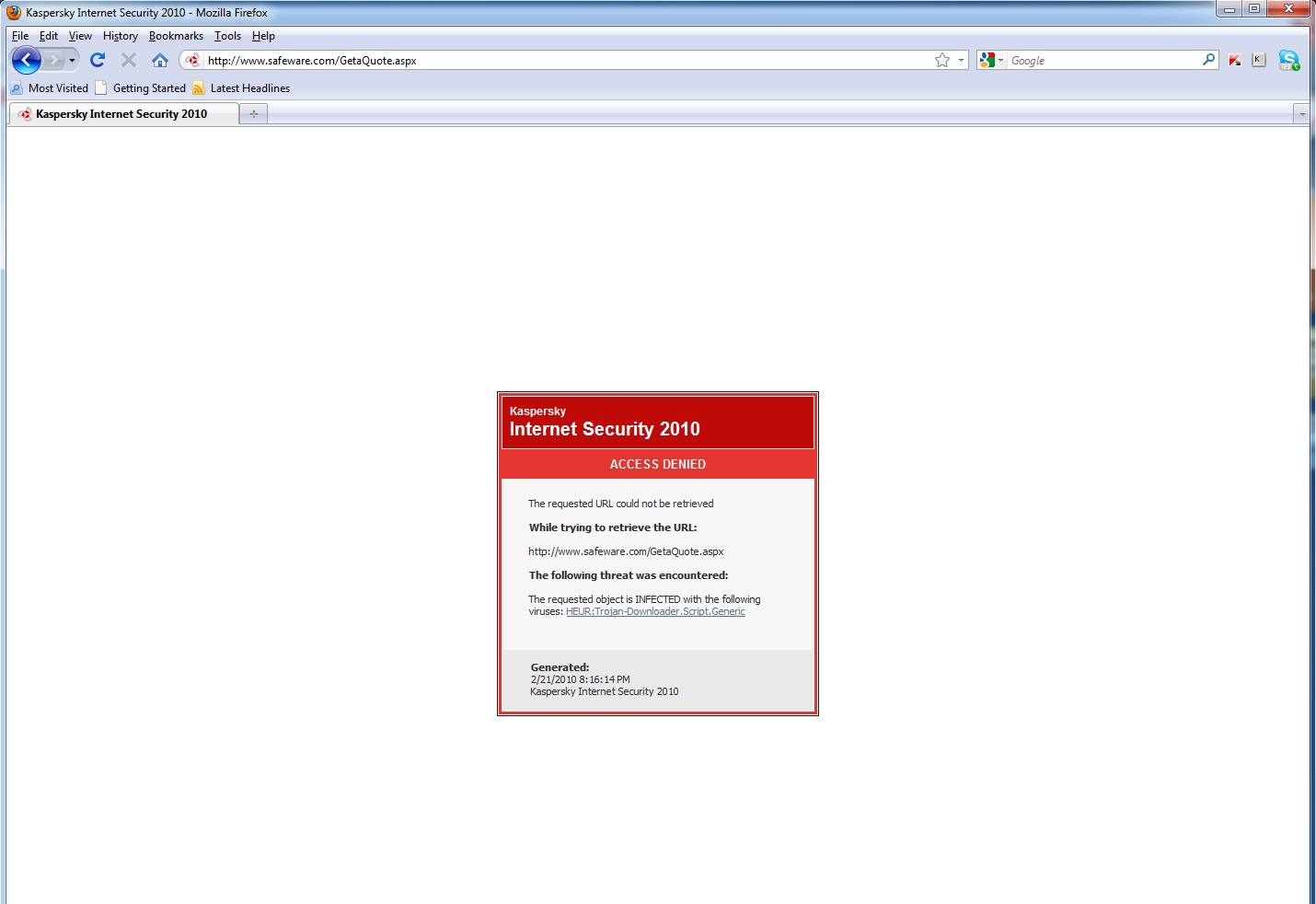Bookmark this page with the star icon

(x=942, y=60)
